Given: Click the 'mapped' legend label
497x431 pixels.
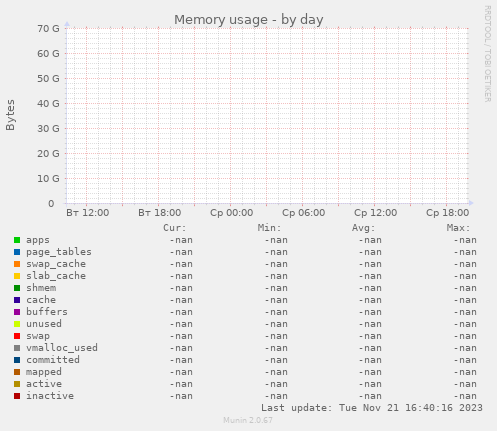Looking at the screenshot, I should click(x=44, y=372).
